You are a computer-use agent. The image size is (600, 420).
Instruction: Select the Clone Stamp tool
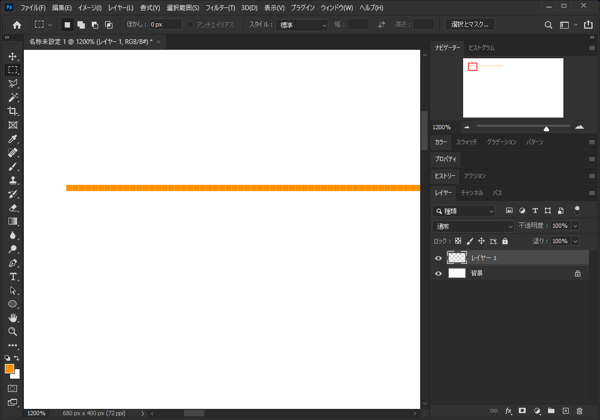pos(13,180)
